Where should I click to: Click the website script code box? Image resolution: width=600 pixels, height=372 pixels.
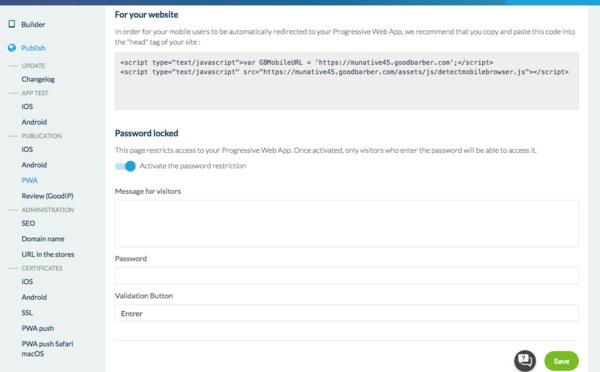click(347, 81)
